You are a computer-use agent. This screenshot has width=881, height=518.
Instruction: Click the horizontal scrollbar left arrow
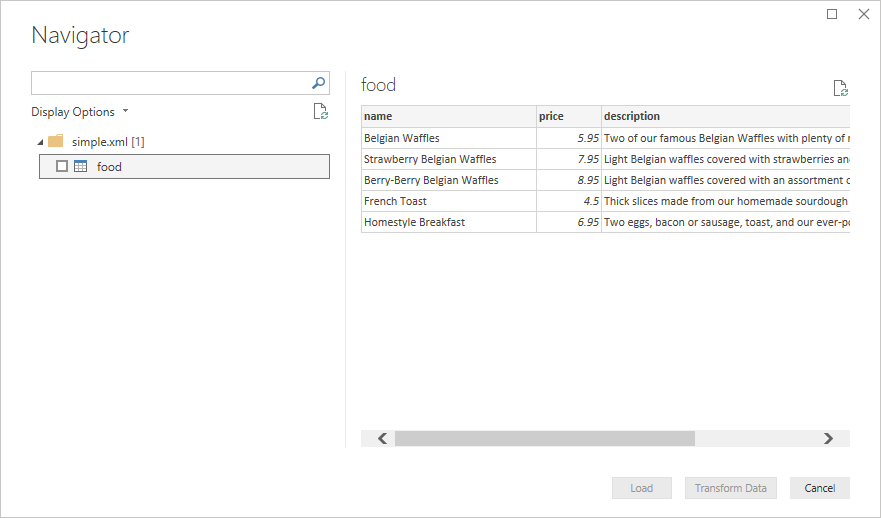pyautogui.click(x=382, y=438)
